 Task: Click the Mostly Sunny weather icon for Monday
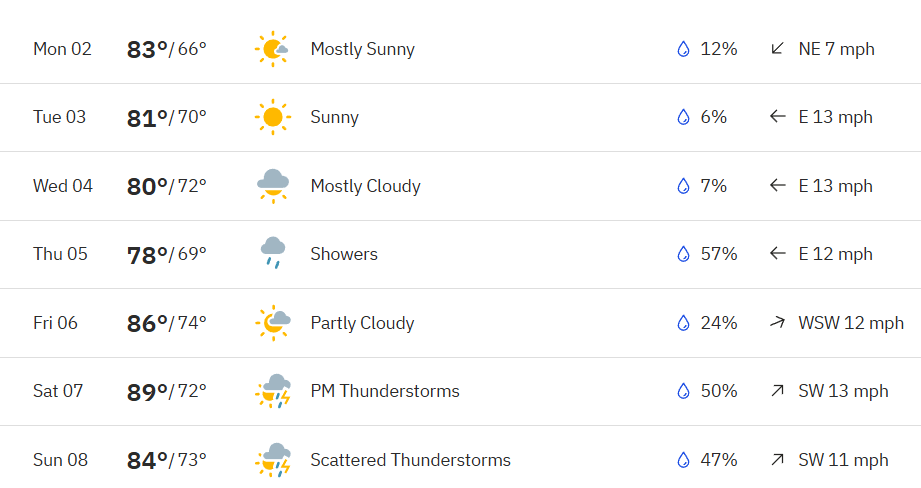[273, 49]
